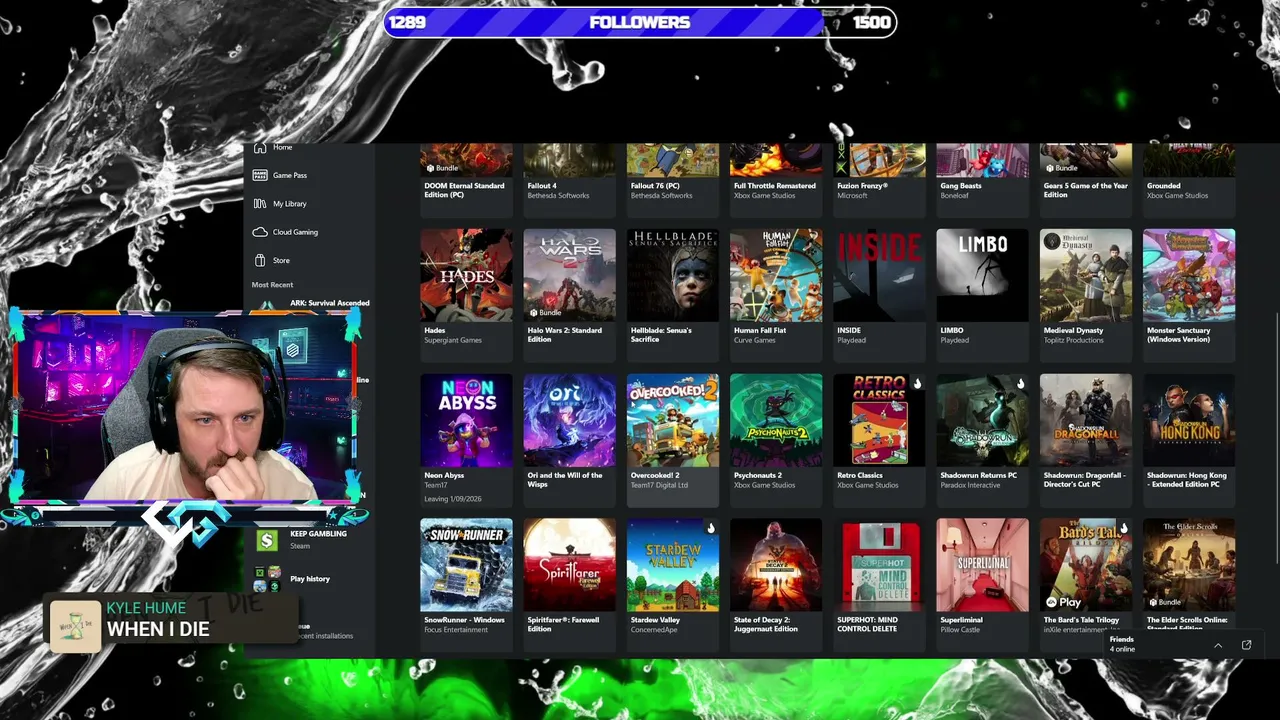The image size is (1280, 720).
Task: Open the Shadowrun: Hong Kong cover
Action: pos(1189,420)
